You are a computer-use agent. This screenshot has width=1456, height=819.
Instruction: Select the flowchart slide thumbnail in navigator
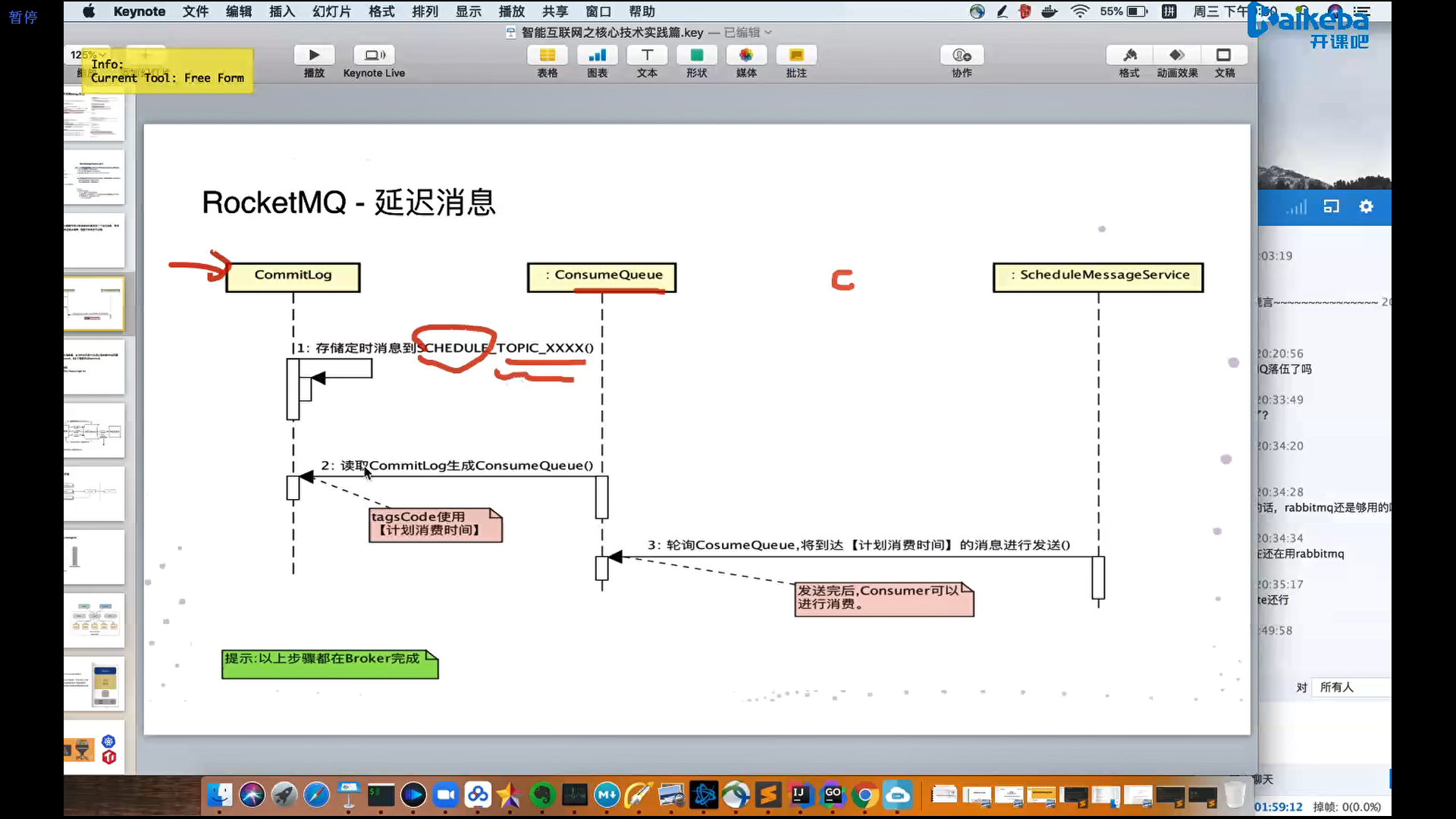94,431
